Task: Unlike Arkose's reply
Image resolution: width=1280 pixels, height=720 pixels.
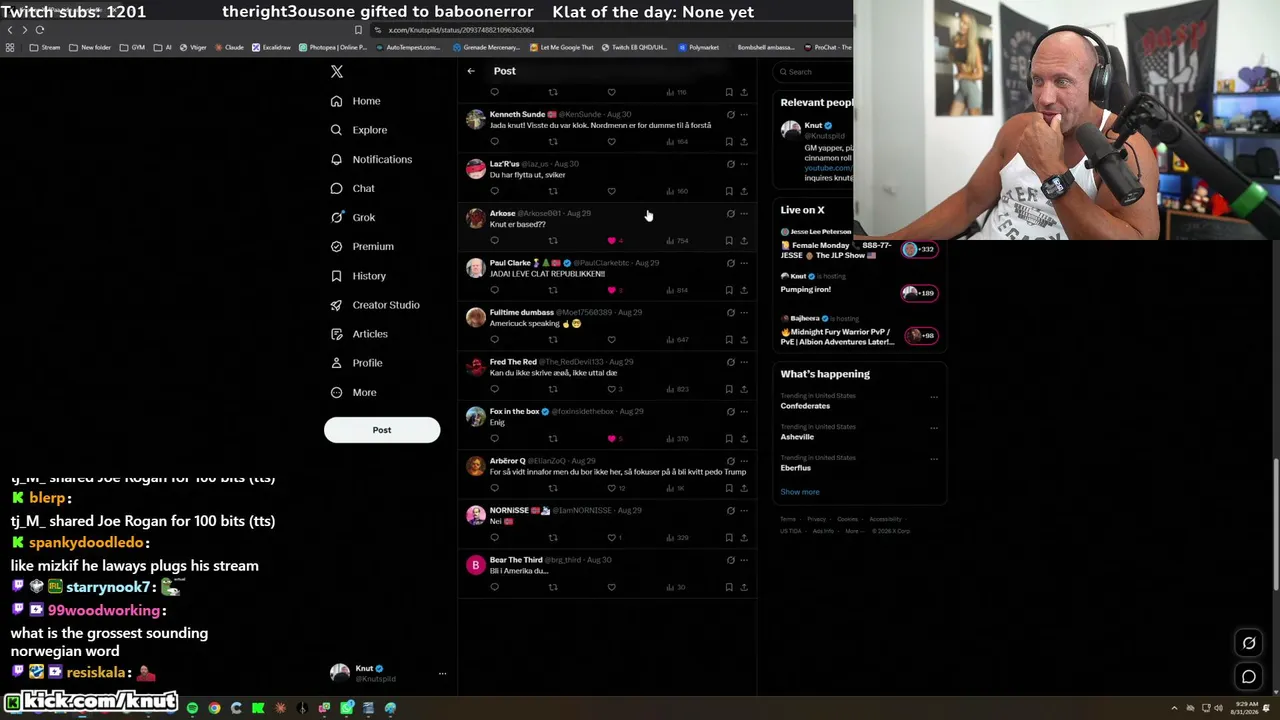Action: click(612, 240)
